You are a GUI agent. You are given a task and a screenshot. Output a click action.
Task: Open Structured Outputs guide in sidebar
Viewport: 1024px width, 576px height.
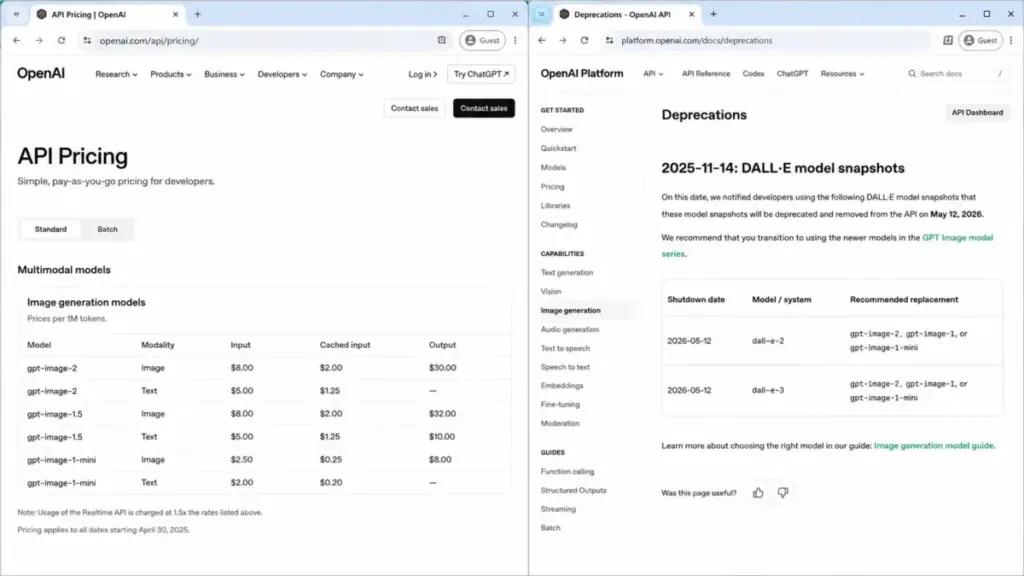573,490
